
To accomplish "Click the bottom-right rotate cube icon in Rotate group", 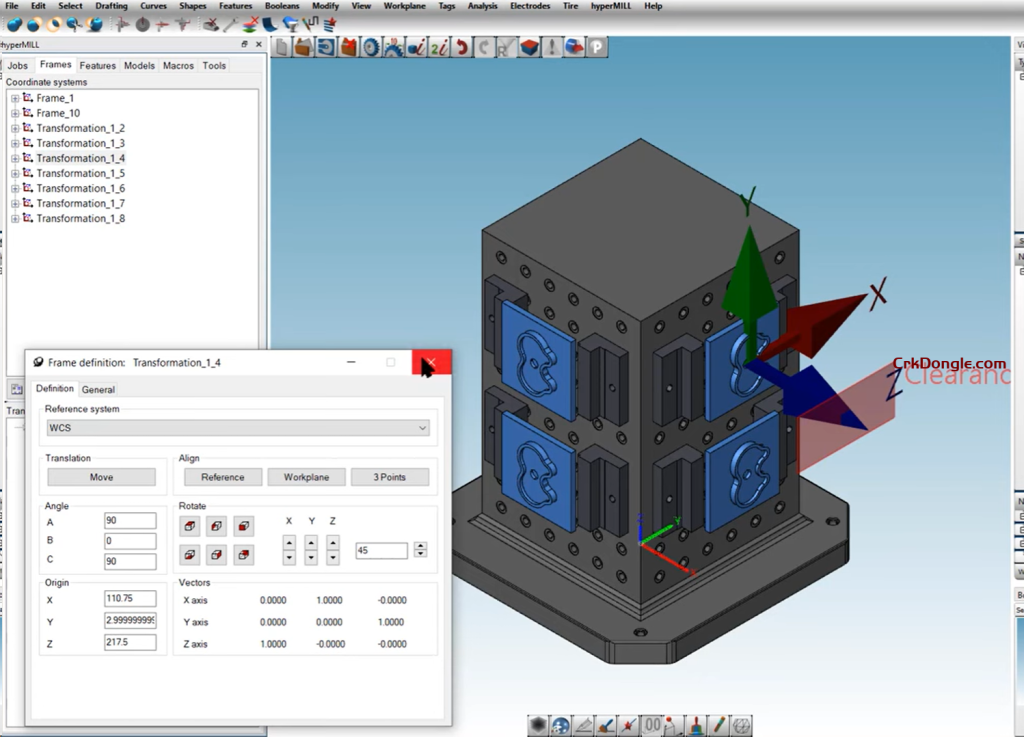I will pos(243,554).
